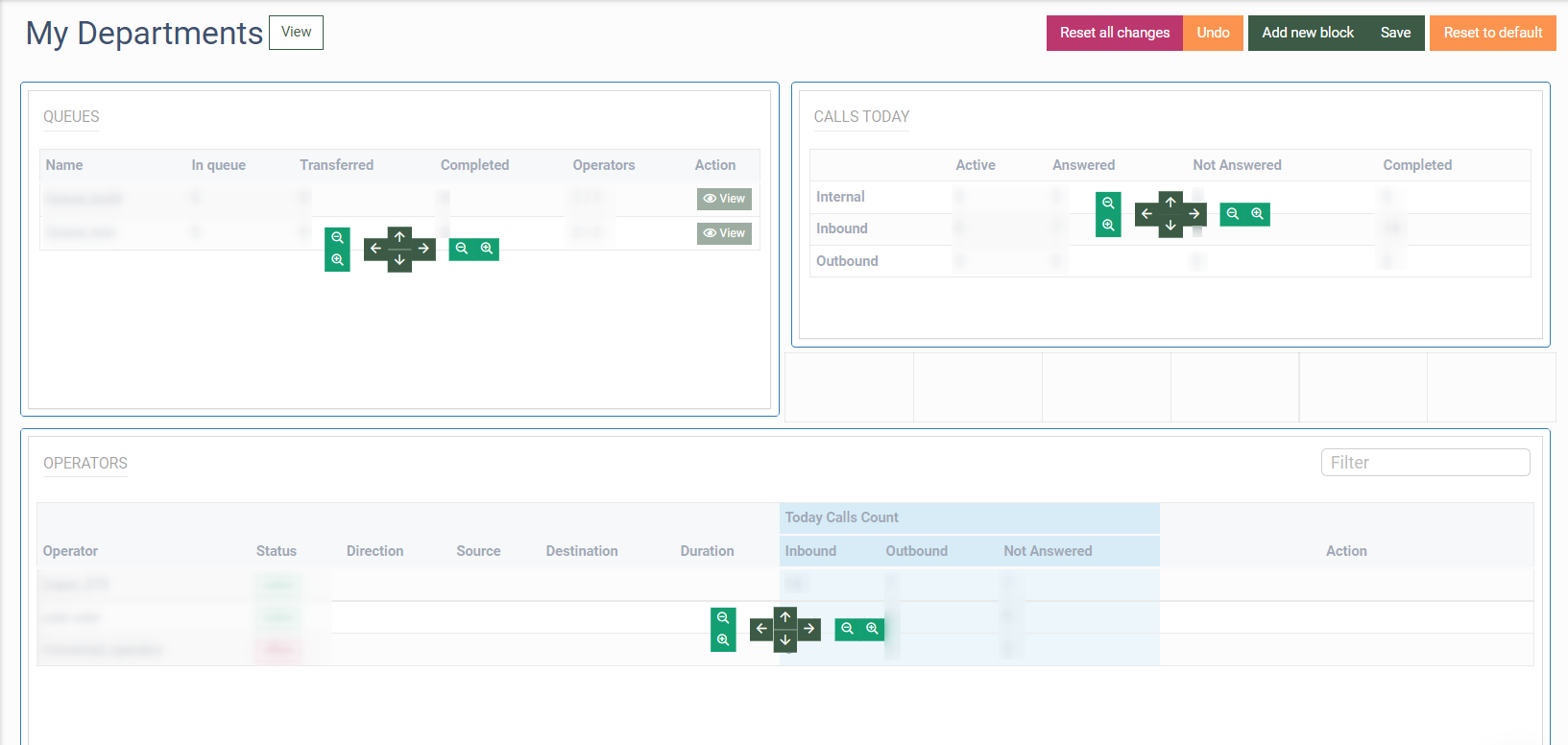Shrink Operators block height with vertical zoom-out
Image resolution: width=1568 pixels, height=745 pixels.
click(723, 618)
